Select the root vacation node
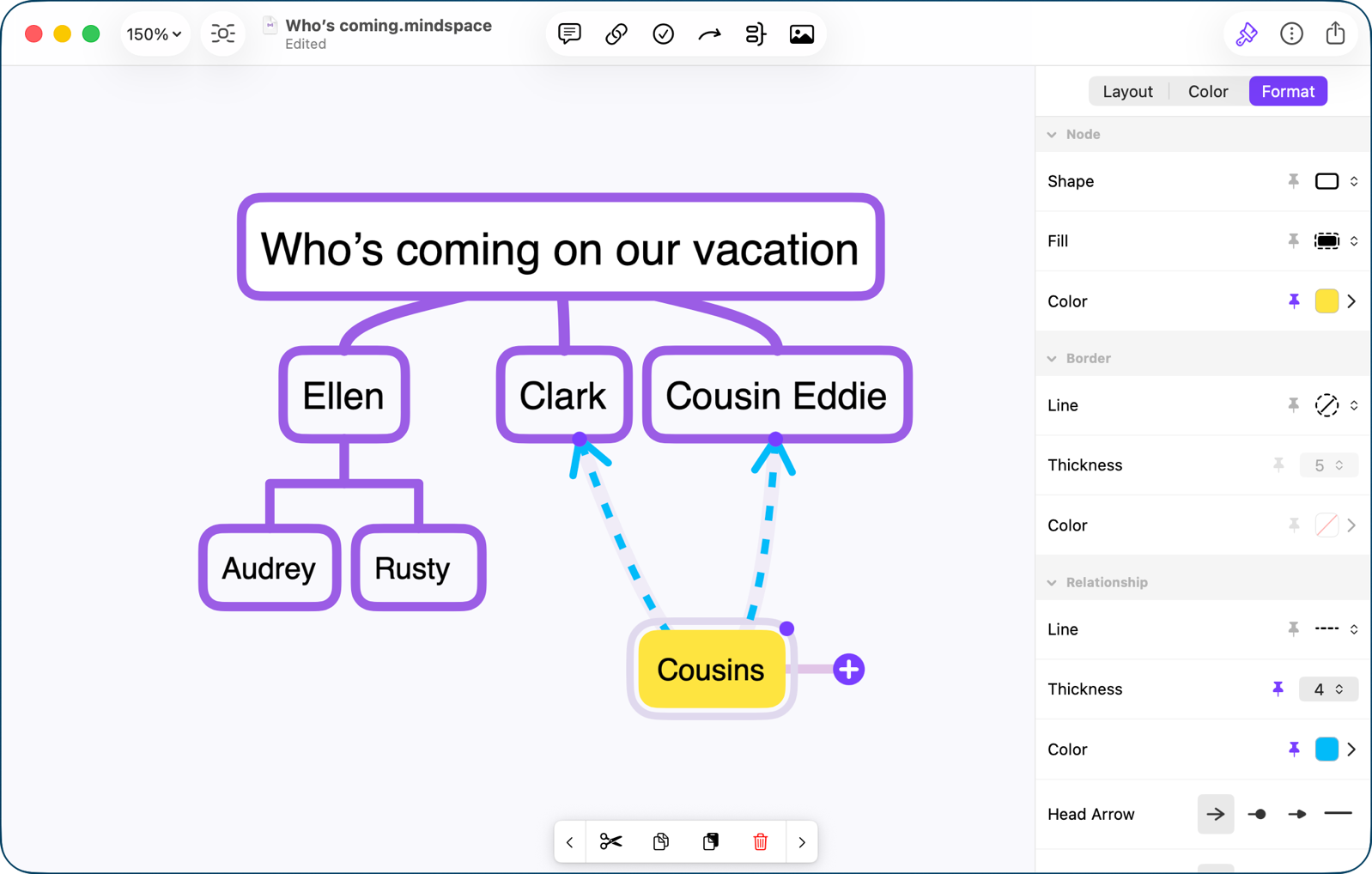Viewport: 1372px width, 874px height. tap(561, 247)
